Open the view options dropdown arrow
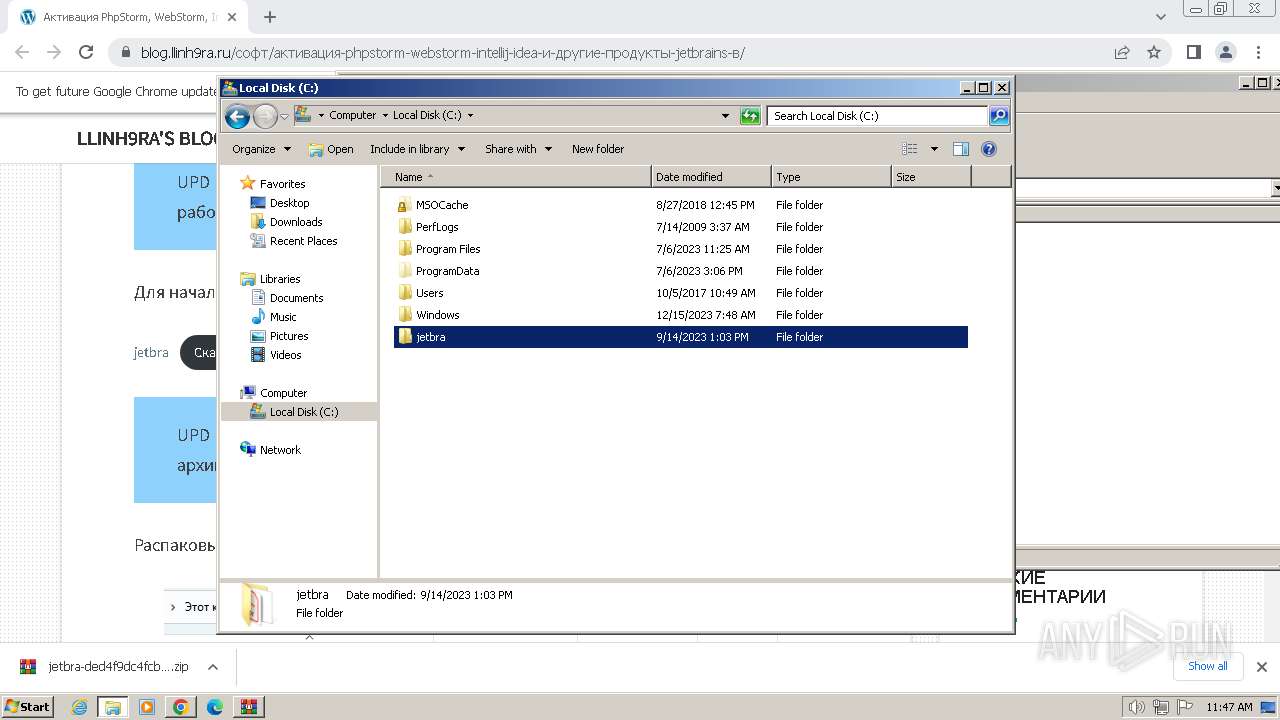The width and height of the screenshot is (1280, 720). (x=934, y=149)
